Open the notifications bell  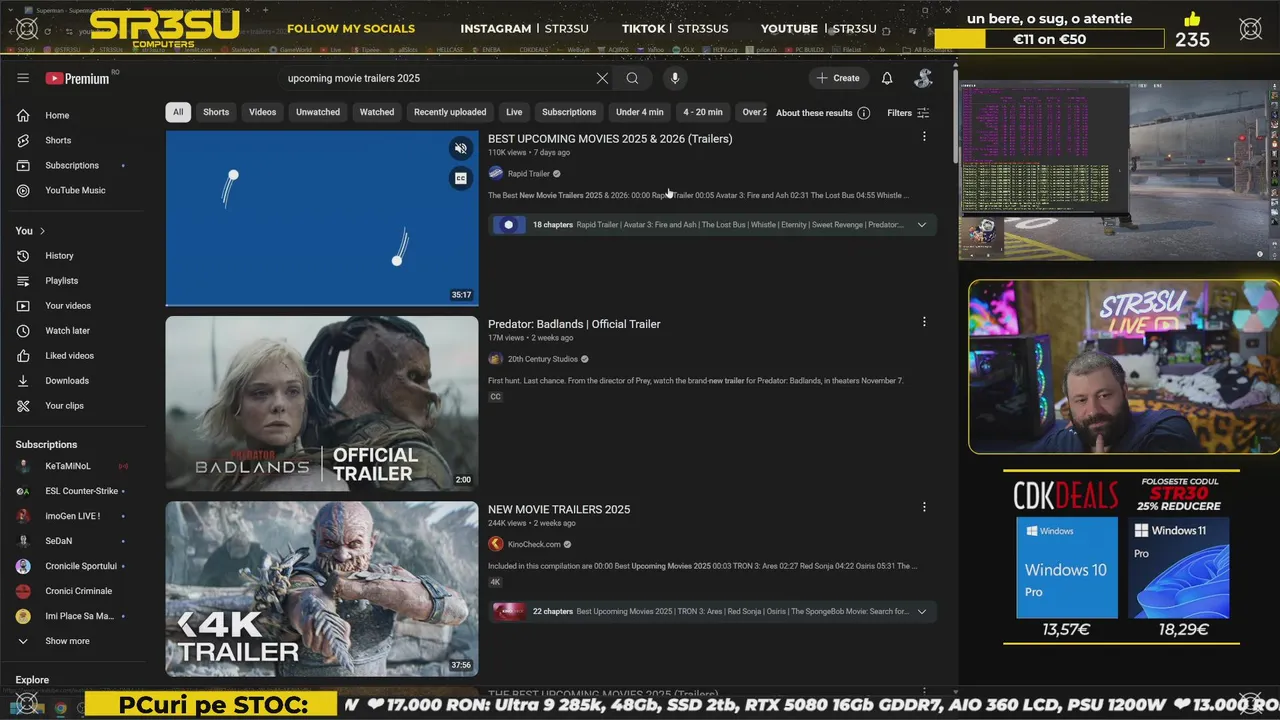[886, 78]
